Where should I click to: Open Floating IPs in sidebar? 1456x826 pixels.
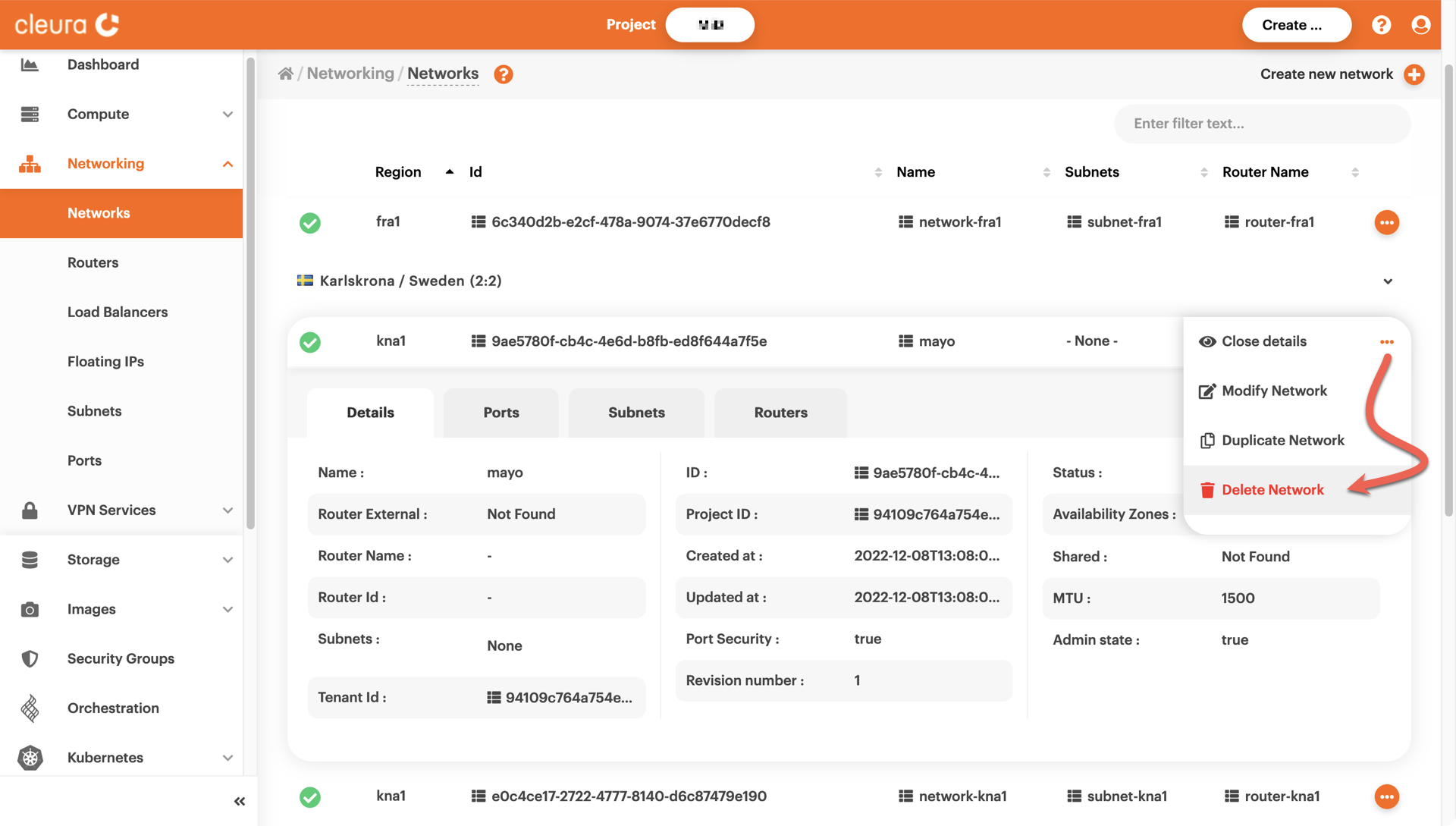pos(105,362)
